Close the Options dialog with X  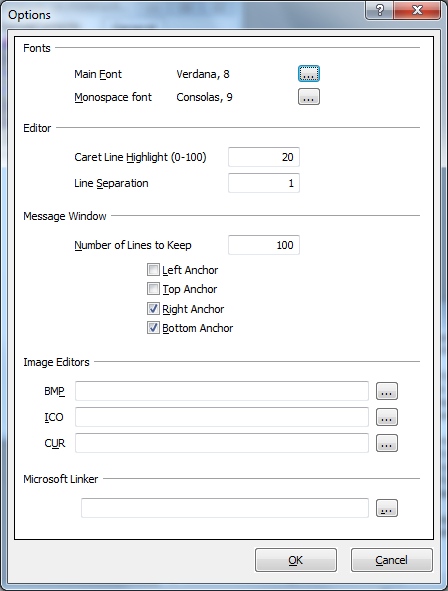pyautogui.click(x=417, y=10)
